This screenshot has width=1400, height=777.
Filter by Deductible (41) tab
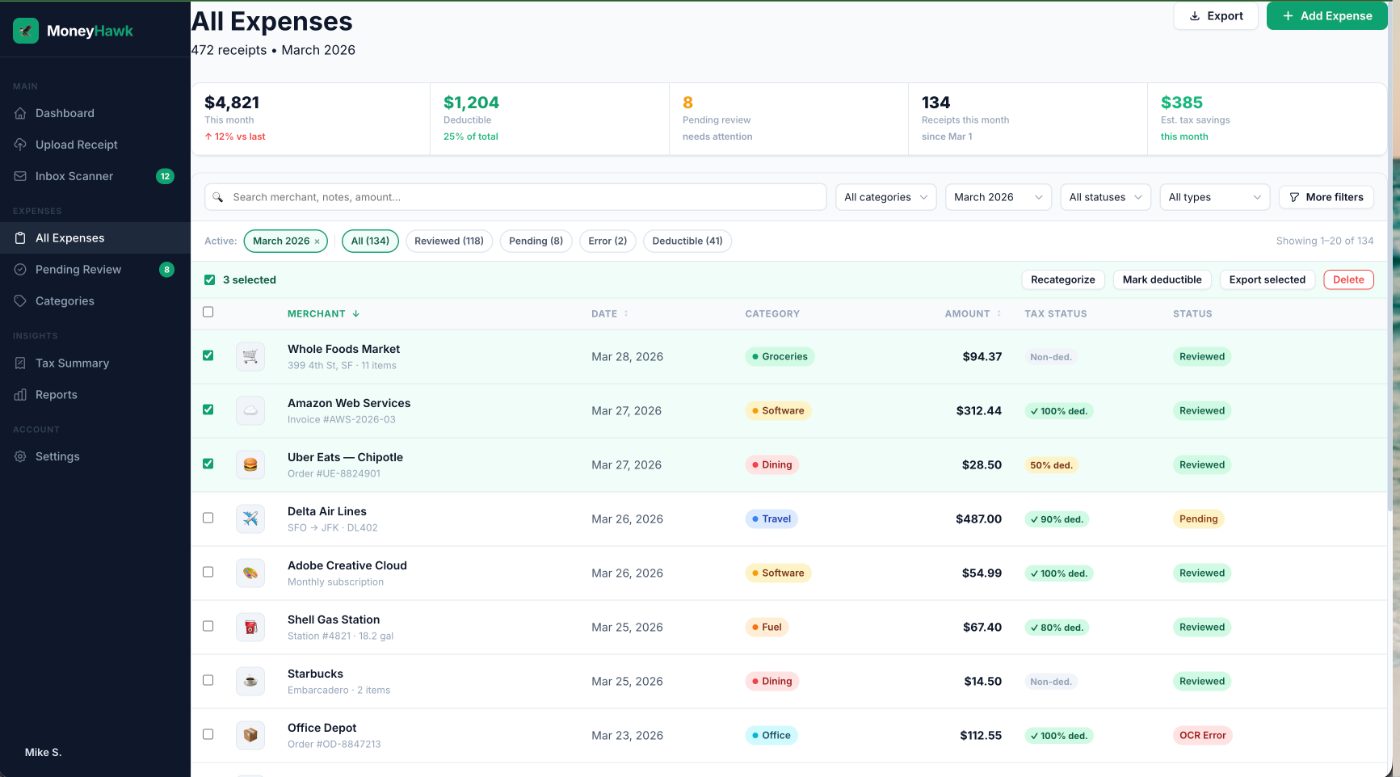point(687,241)
